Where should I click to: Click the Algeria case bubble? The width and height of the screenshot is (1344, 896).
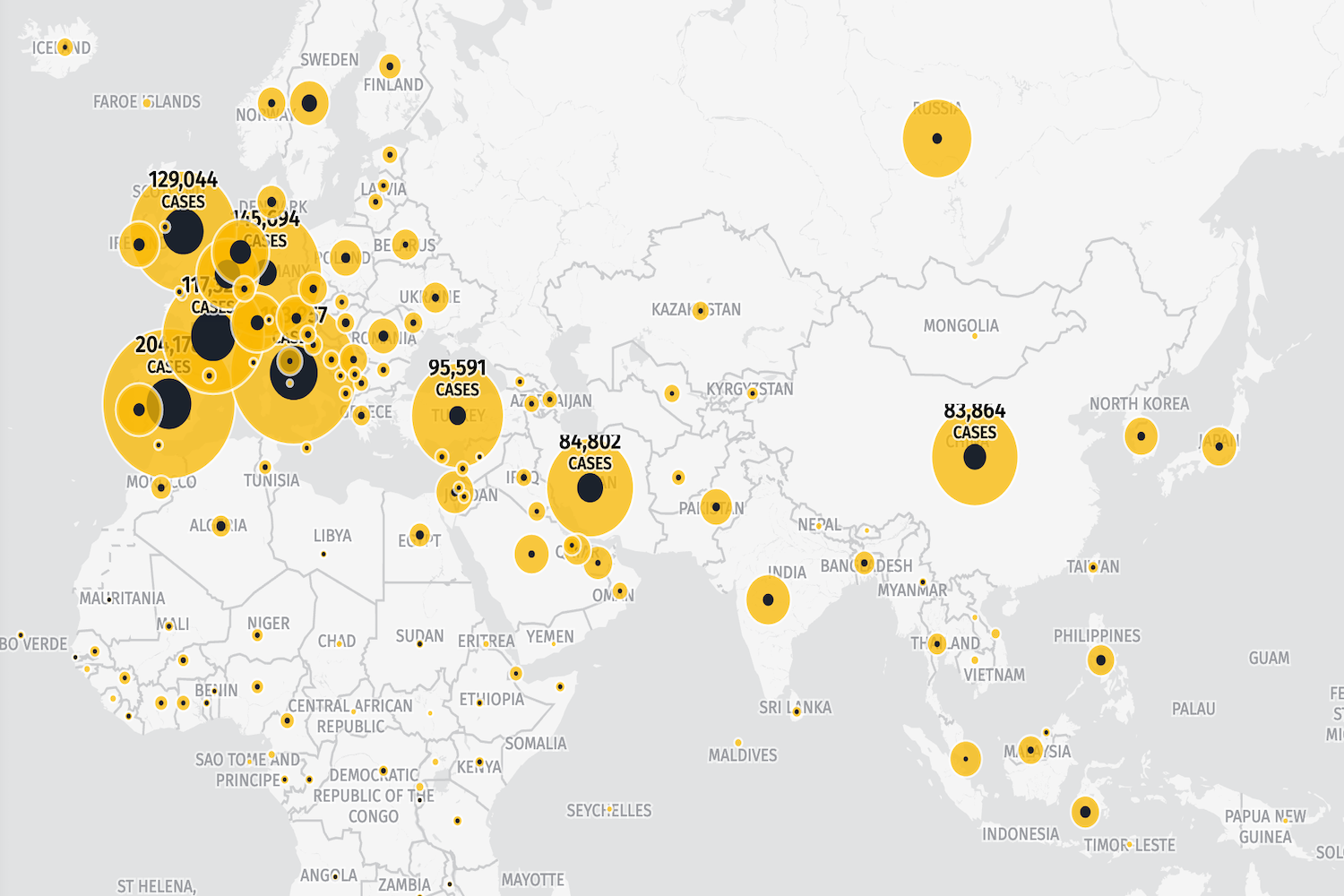tap(220, 526)
